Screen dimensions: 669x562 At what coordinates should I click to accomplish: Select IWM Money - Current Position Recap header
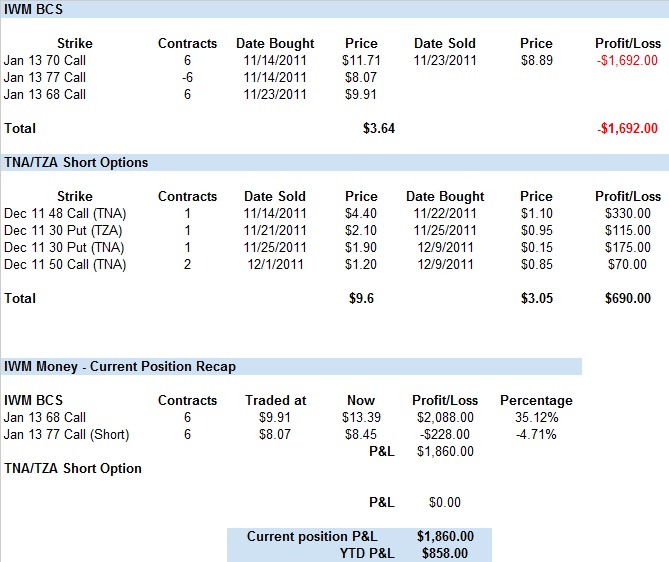tap(120, 366)
